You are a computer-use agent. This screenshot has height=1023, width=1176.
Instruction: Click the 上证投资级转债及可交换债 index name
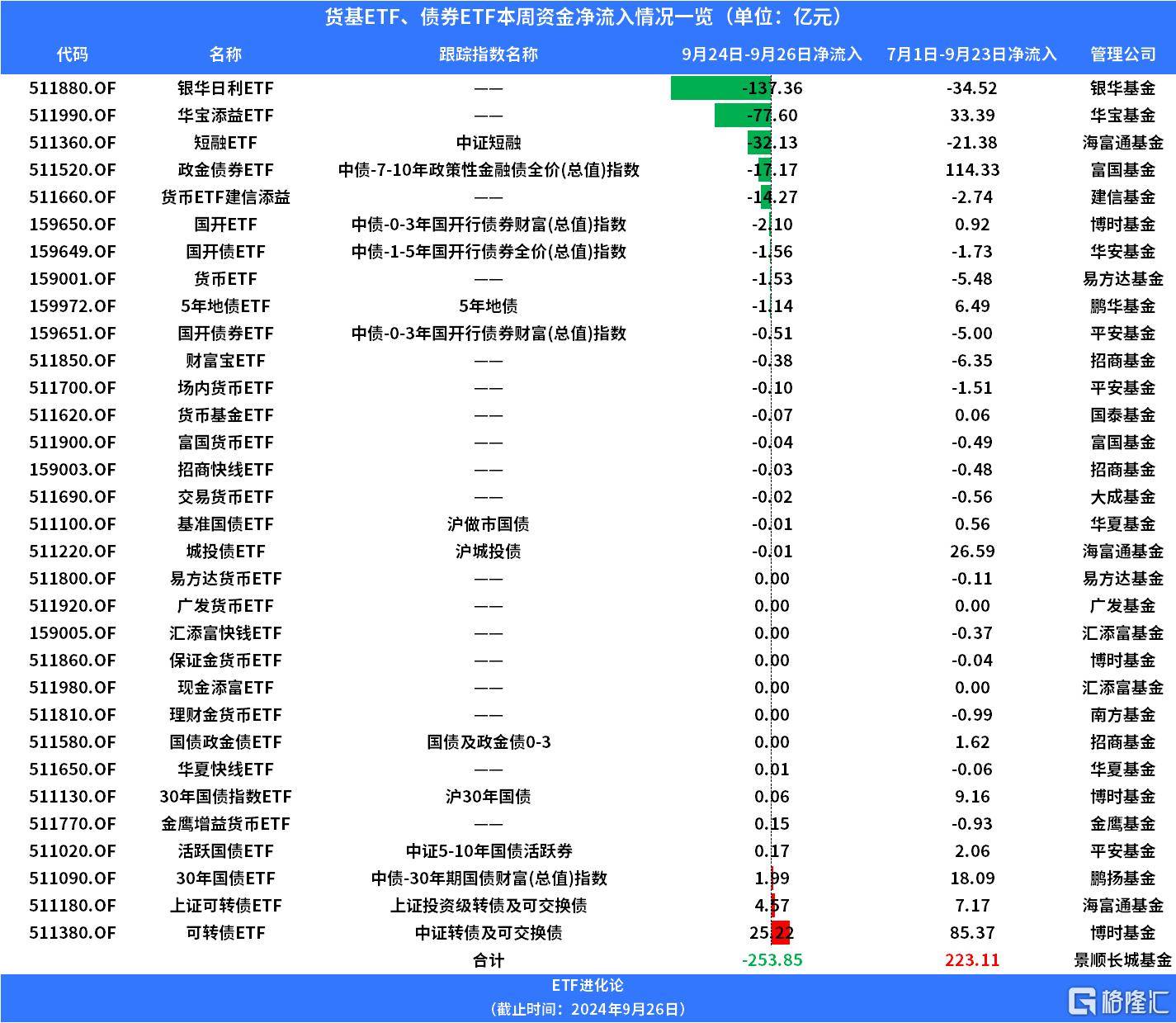click(x=489, y=906)
